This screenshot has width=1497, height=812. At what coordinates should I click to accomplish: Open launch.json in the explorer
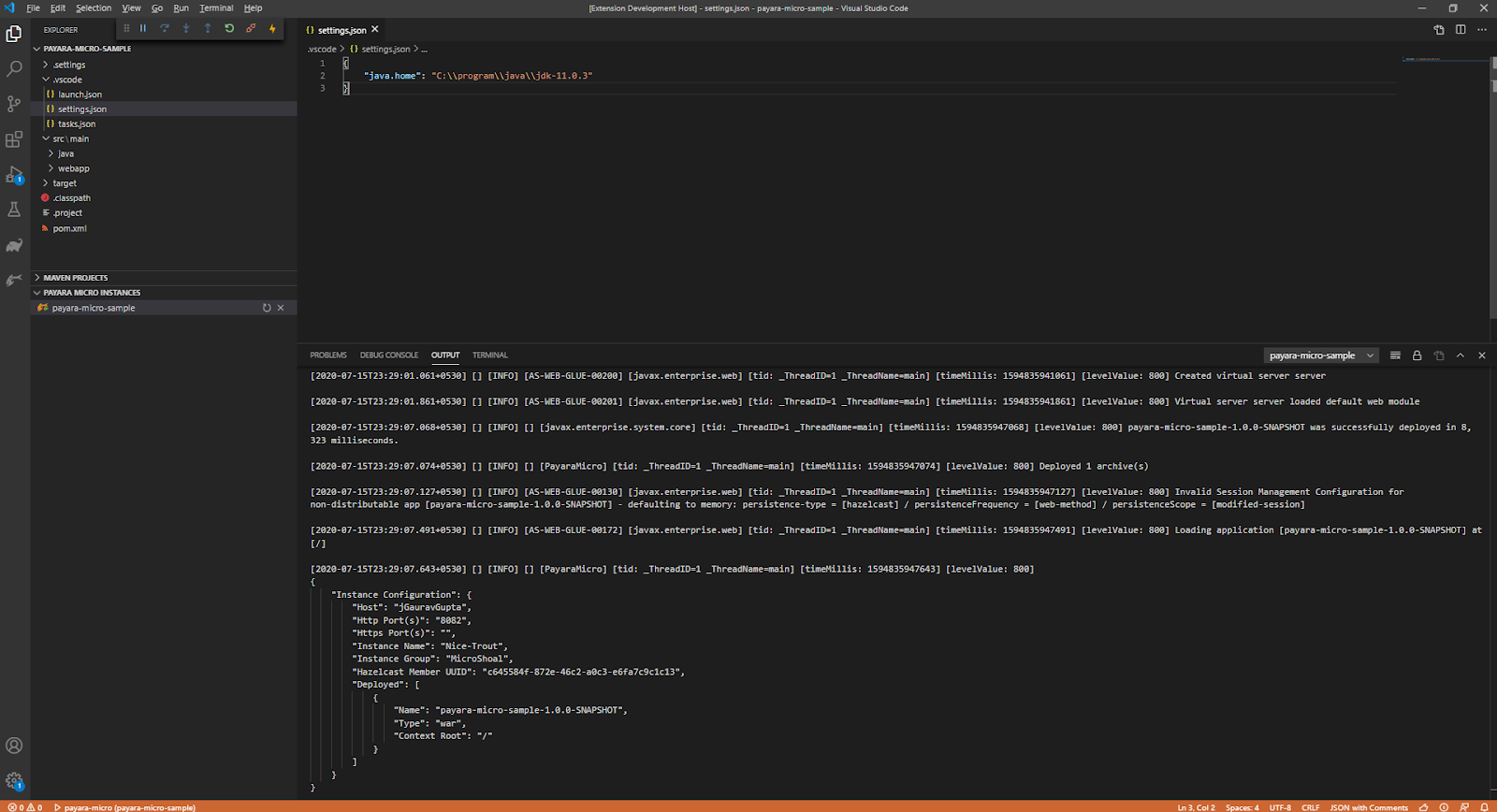click(x=80, y=94)
